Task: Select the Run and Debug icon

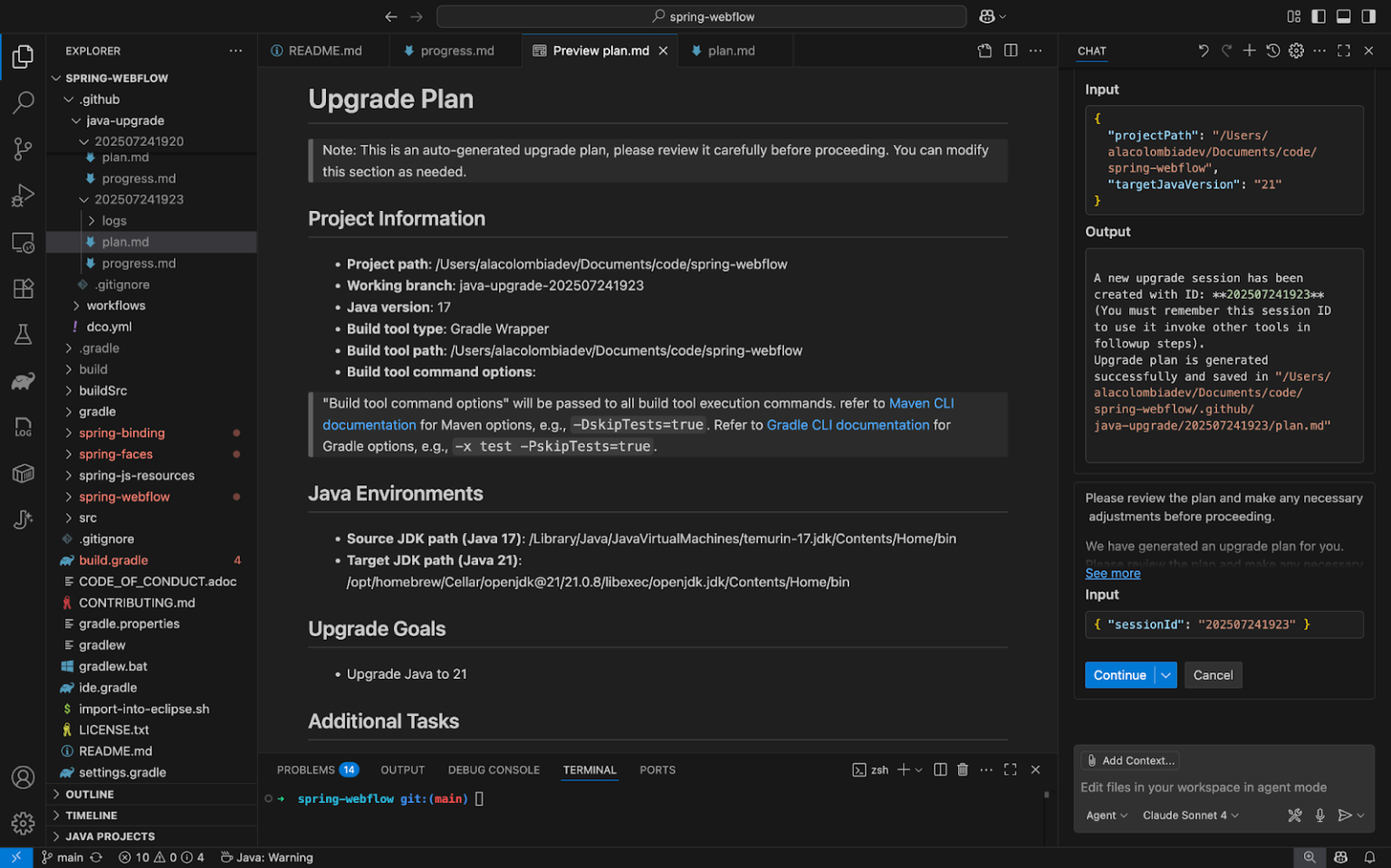Action: [x=23, y=195]
